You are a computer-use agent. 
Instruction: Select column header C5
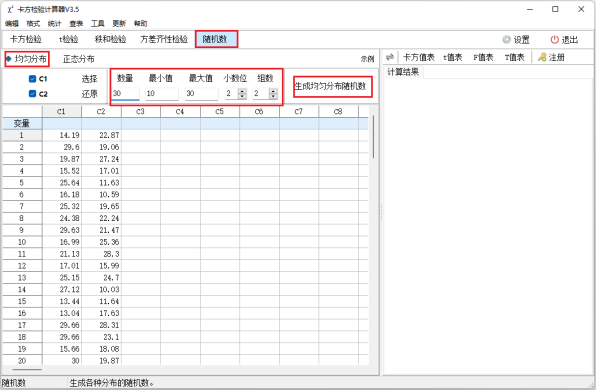click(x=220, y=111)
